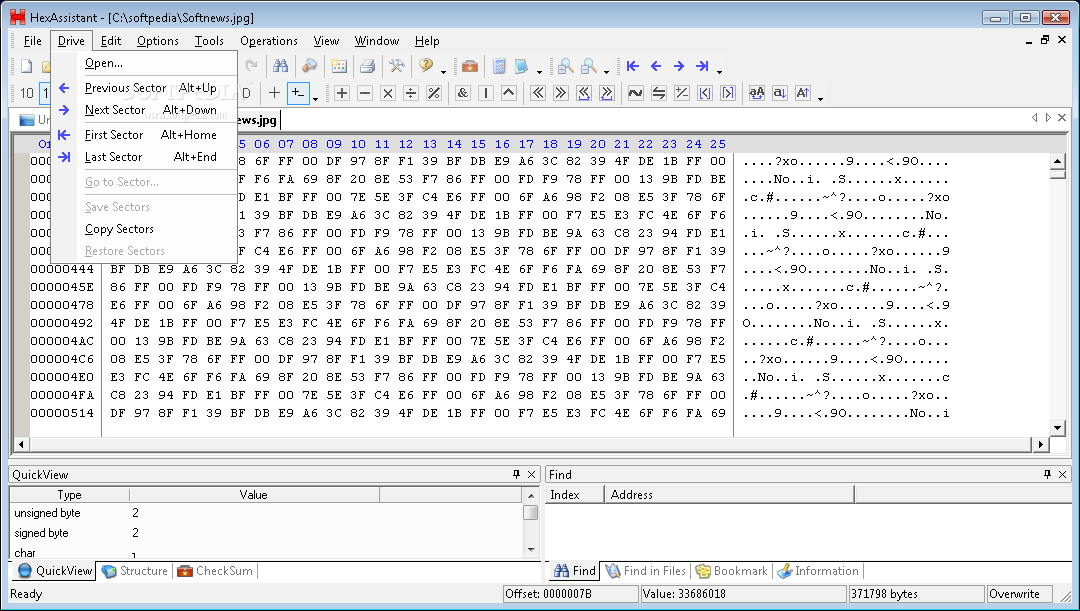
Task: Click the Rotate Right icon
Action: [x=607, y=93]
